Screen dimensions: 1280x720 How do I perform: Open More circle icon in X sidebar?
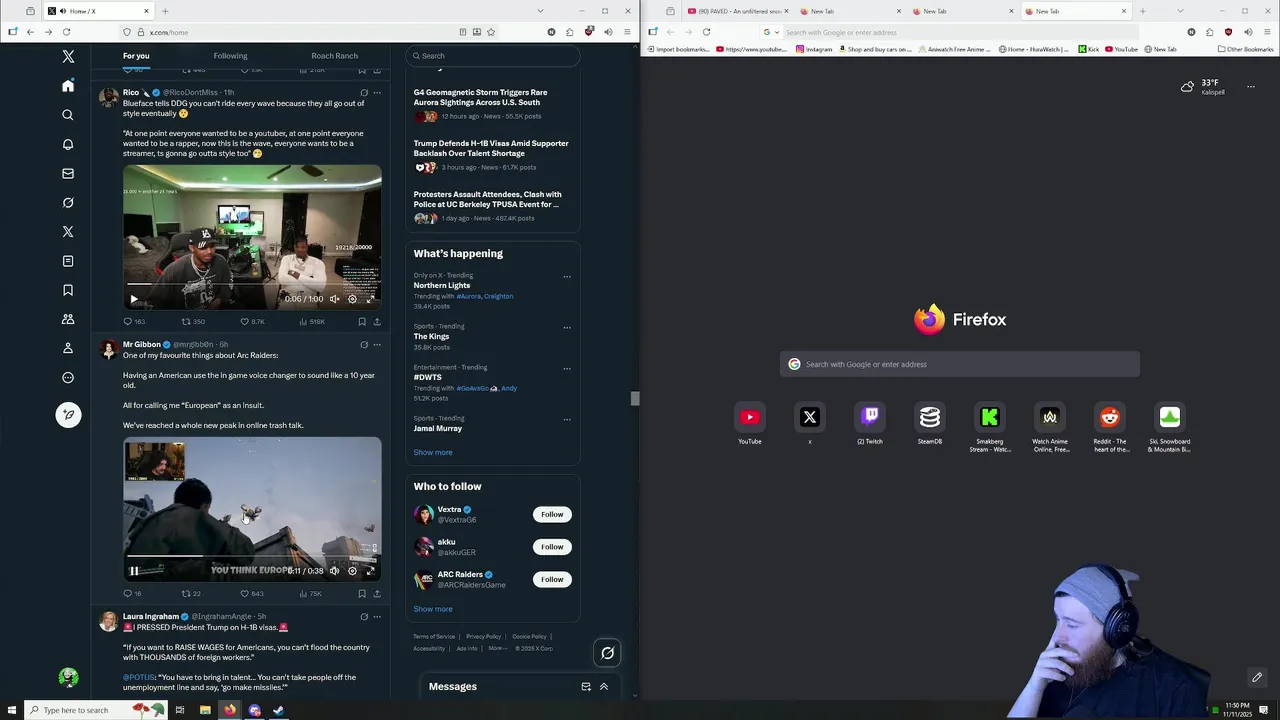coord(68,377)
